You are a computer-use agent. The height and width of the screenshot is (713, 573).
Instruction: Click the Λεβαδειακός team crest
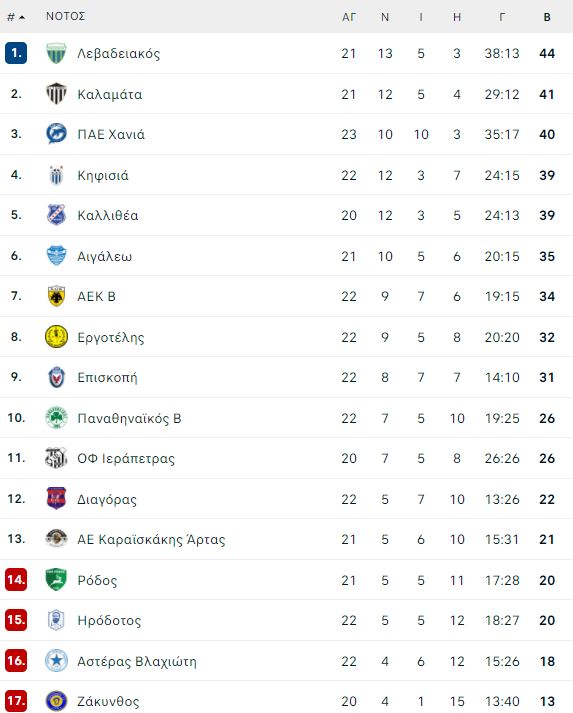tap(56, 53)
